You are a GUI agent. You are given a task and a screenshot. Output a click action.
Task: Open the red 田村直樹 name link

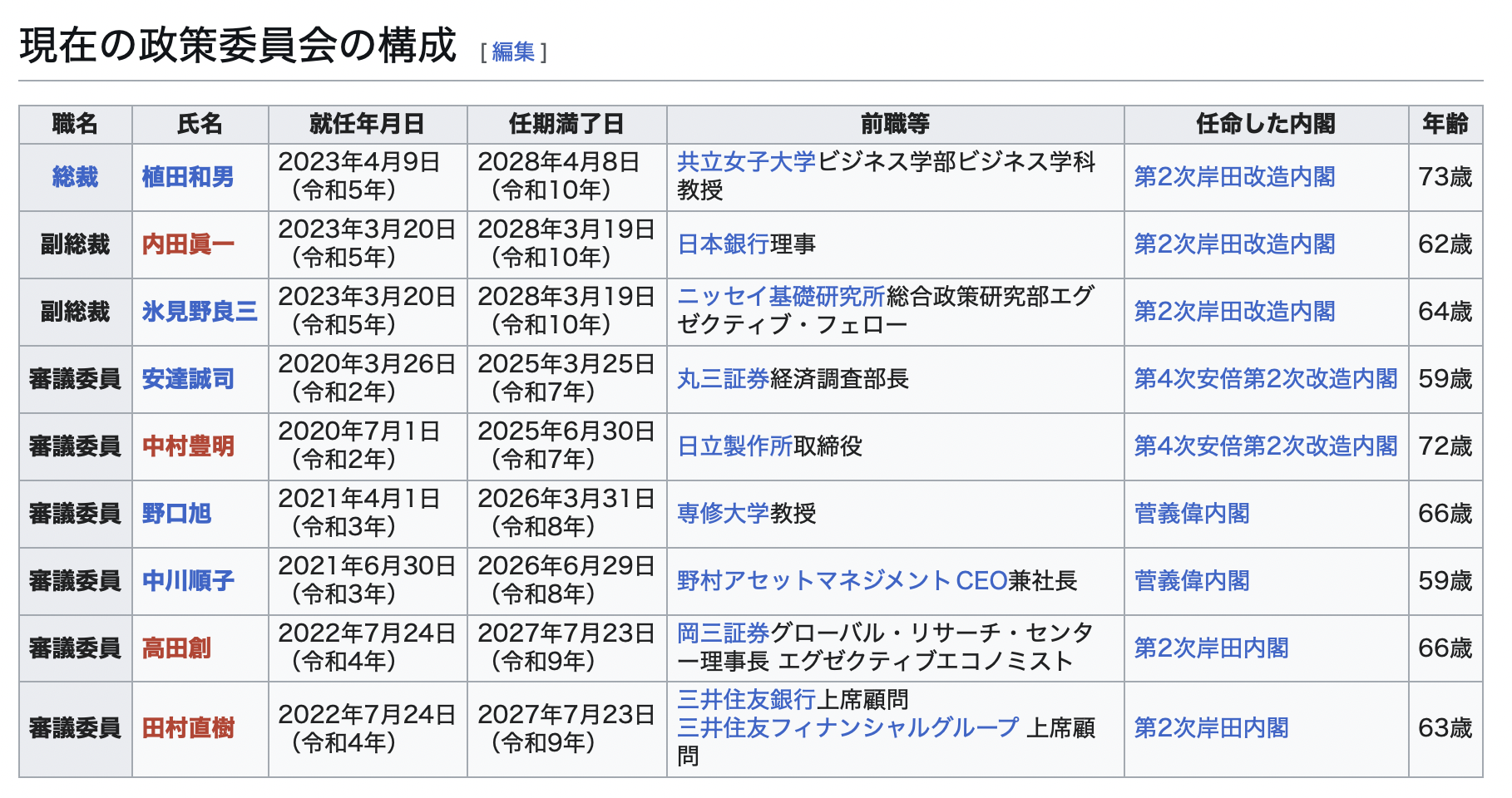(x=188, y=729)
